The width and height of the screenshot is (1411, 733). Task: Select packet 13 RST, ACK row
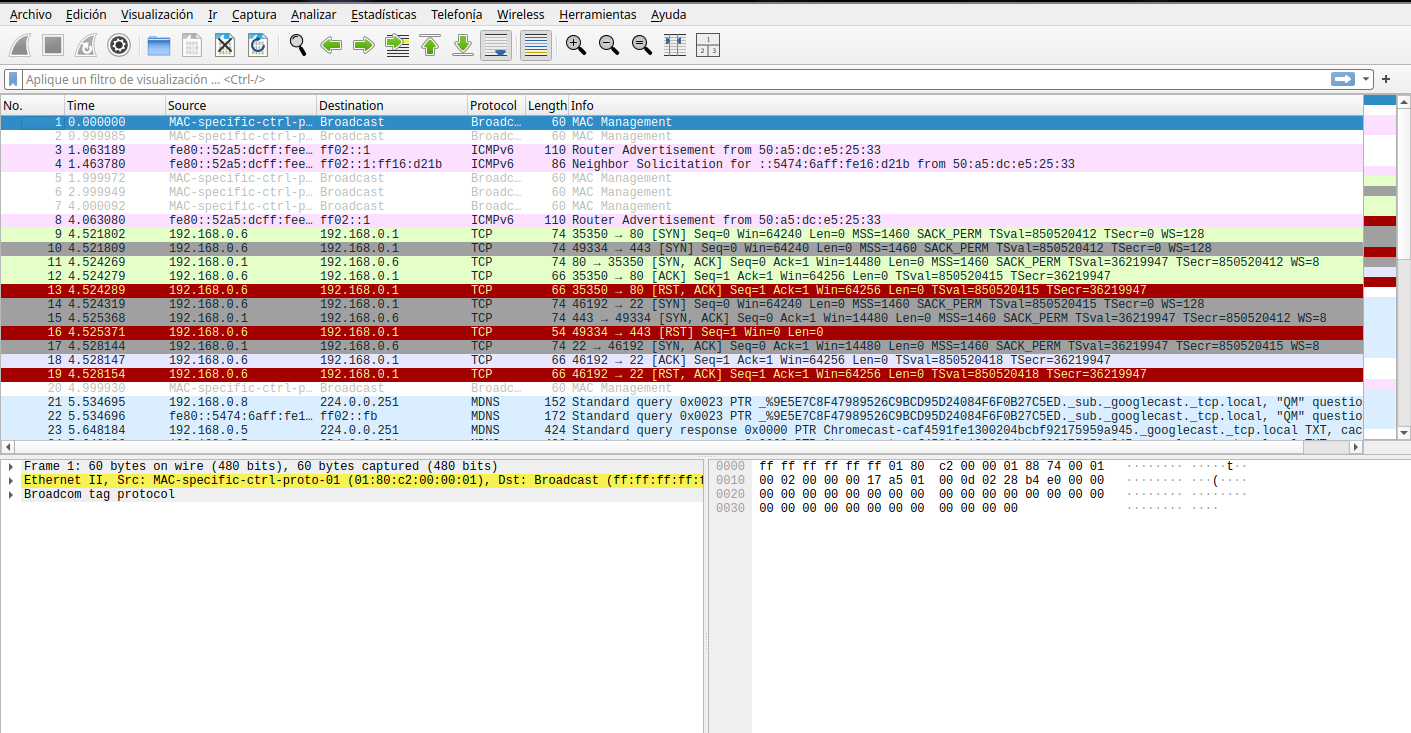(x=682, y=290)
